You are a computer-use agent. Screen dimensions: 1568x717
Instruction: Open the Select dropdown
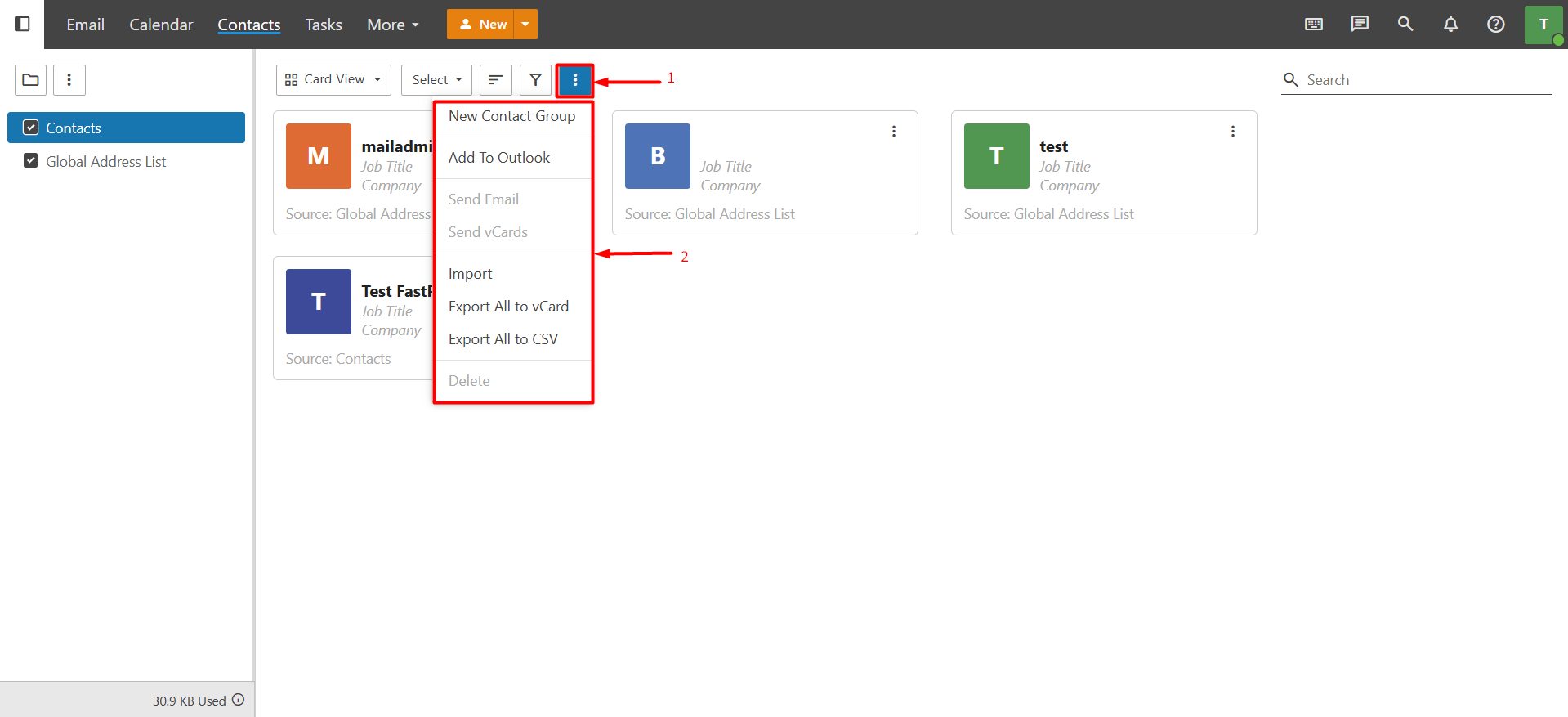[x=436, y=80]
